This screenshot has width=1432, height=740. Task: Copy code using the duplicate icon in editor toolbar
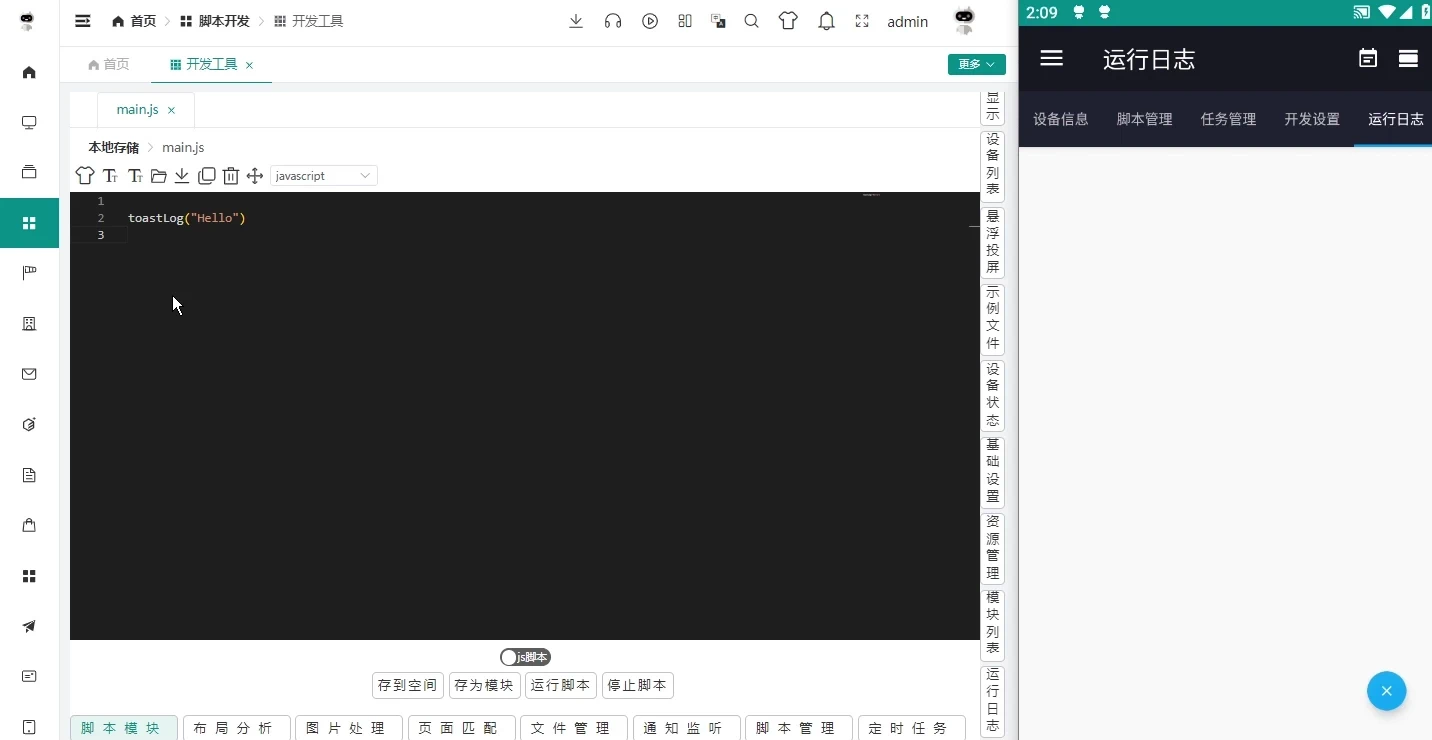(207, 175)
